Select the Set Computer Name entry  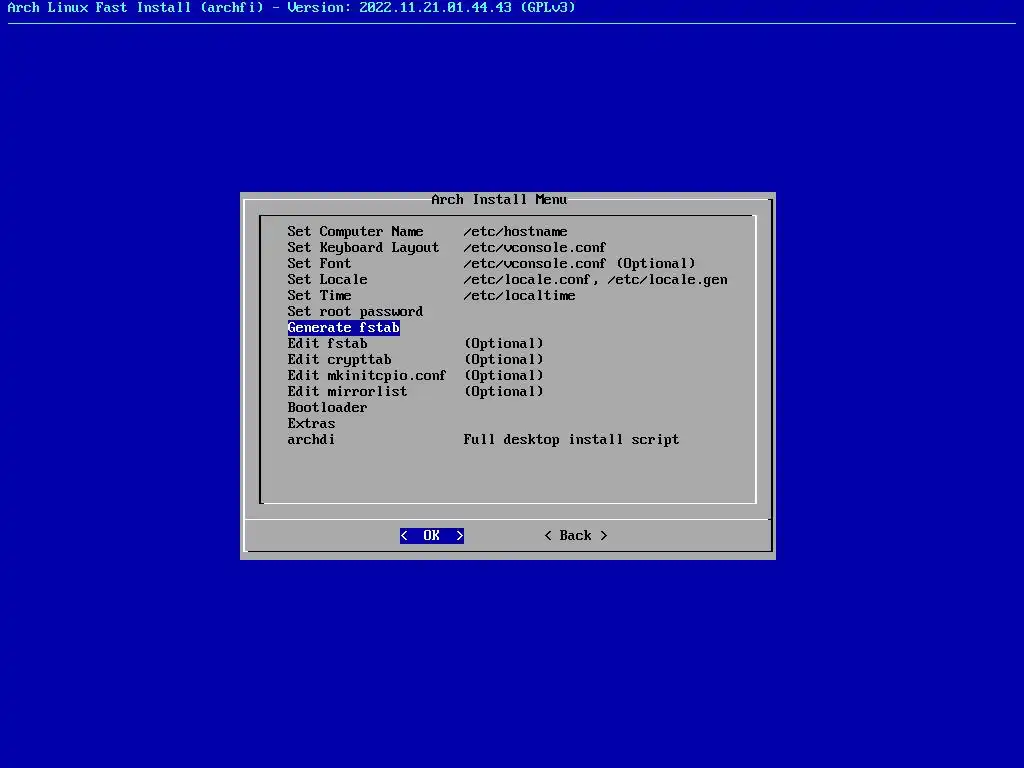355,231
